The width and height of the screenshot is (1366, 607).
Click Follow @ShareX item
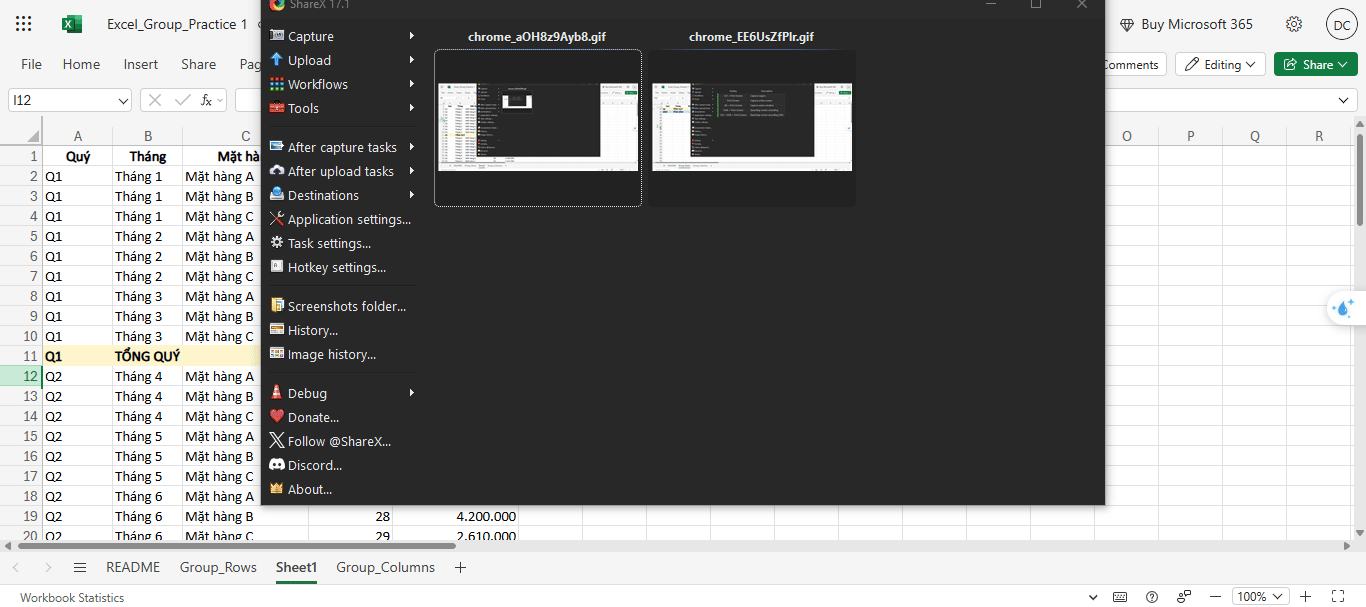tap(342, 441)
